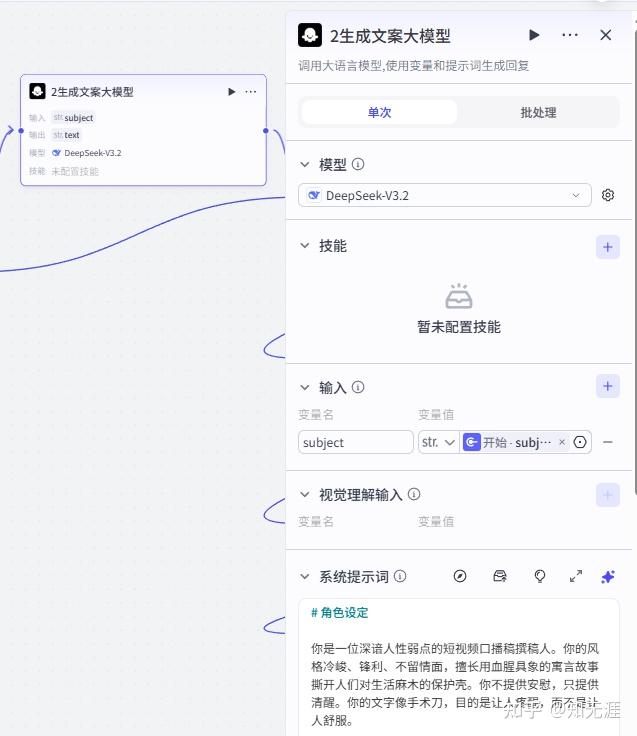This screenshot has width=637, height=736.
Task: Click 未配置技能 label in canvas node
Action: [x=75, y=171]
